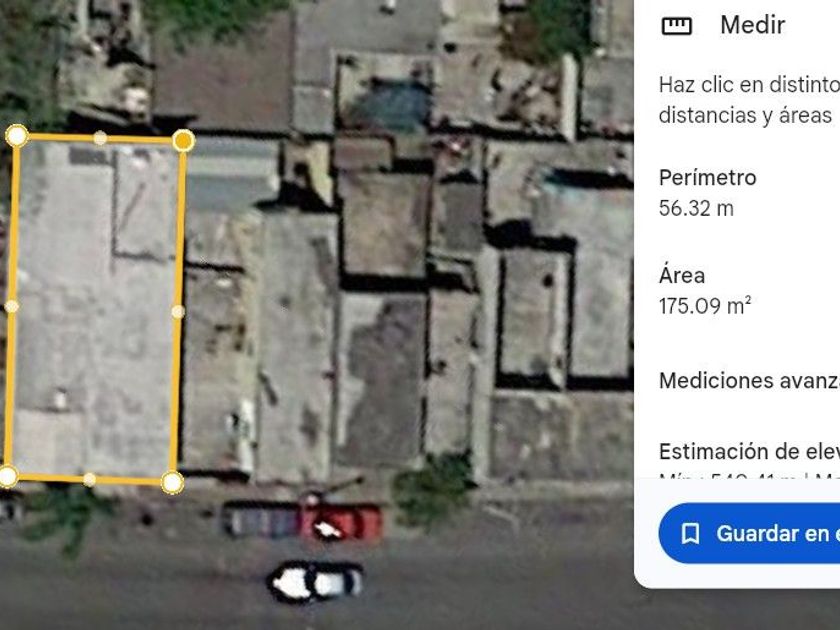
Task: Click the red car on the street
Action: tap(341, 523)
